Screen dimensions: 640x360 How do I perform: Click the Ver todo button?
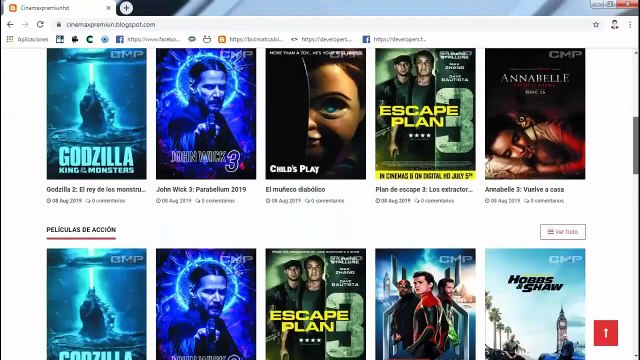coord(563,232)
